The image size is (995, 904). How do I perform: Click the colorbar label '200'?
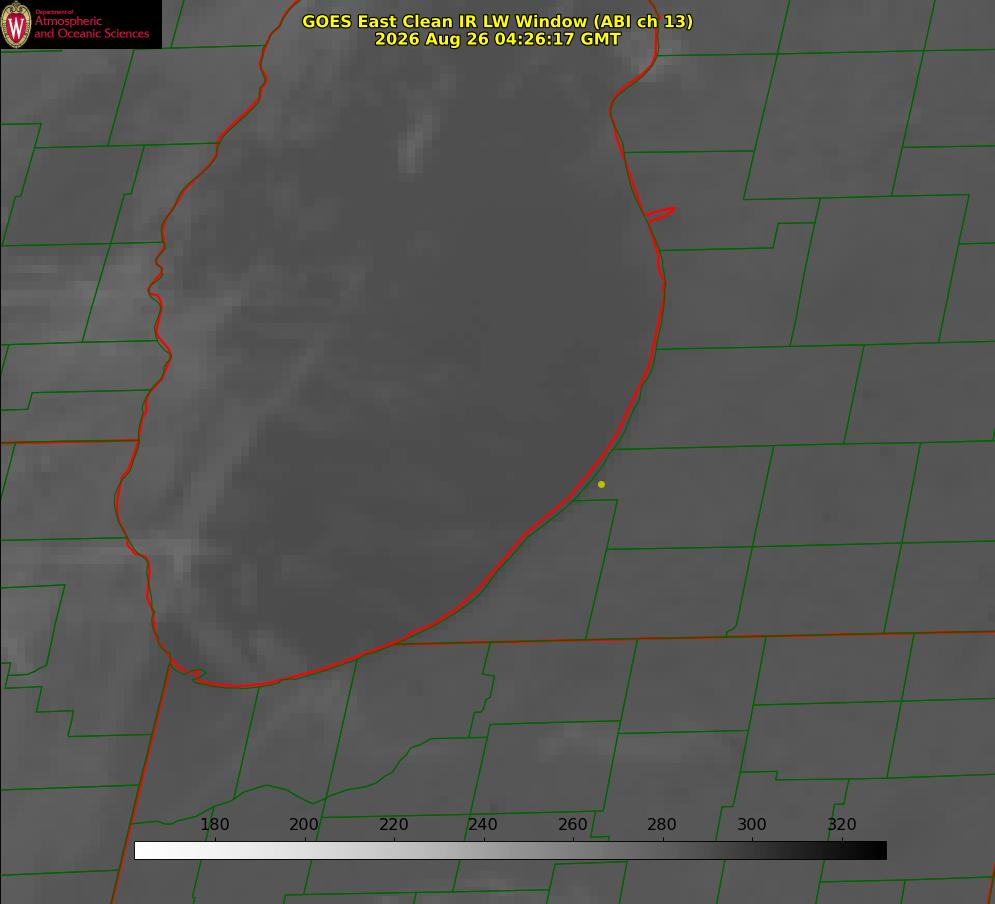[304, 824]
